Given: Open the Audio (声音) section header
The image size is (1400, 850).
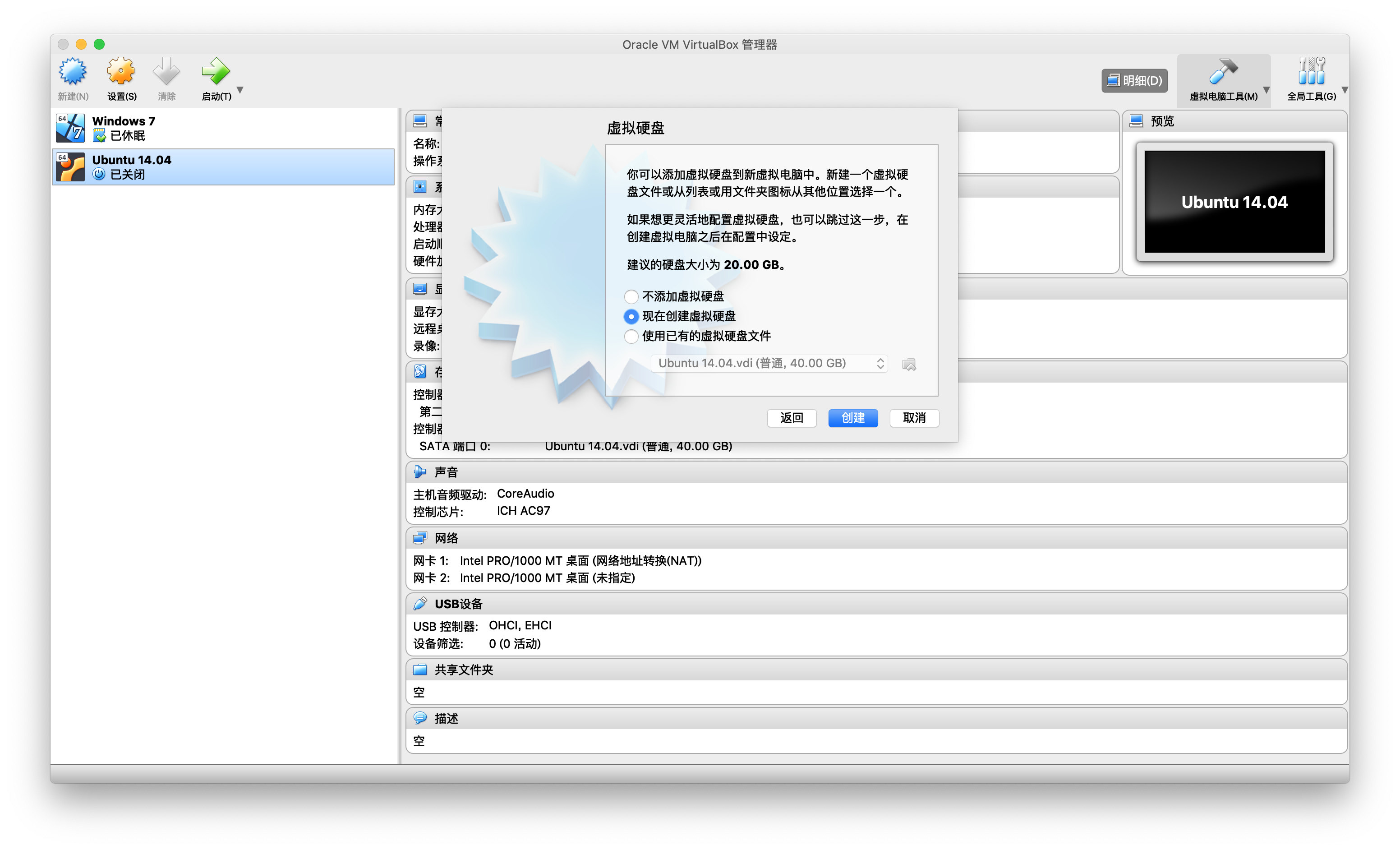Looking at the screenshot, I should [877, 472].
